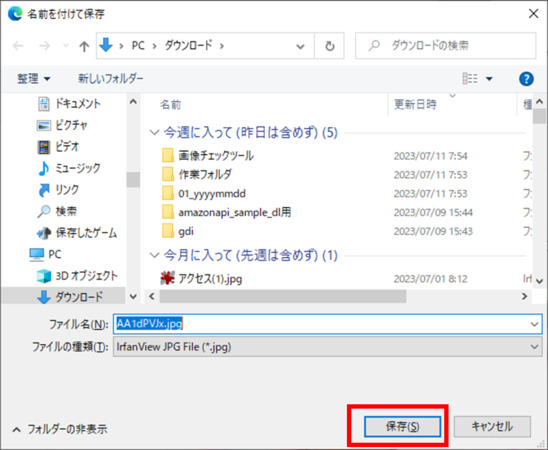Open the 整理 menu
The width and height of the screenshot is (548, 450).
34,79
